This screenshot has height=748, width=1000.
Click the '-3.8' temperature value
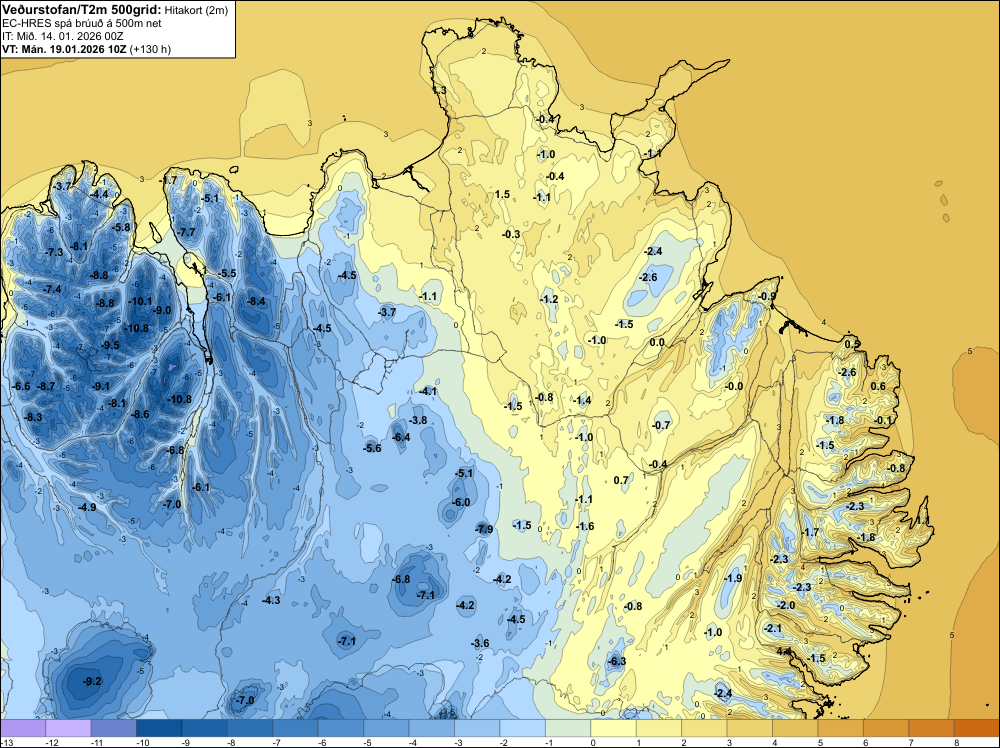coord(418,420)
